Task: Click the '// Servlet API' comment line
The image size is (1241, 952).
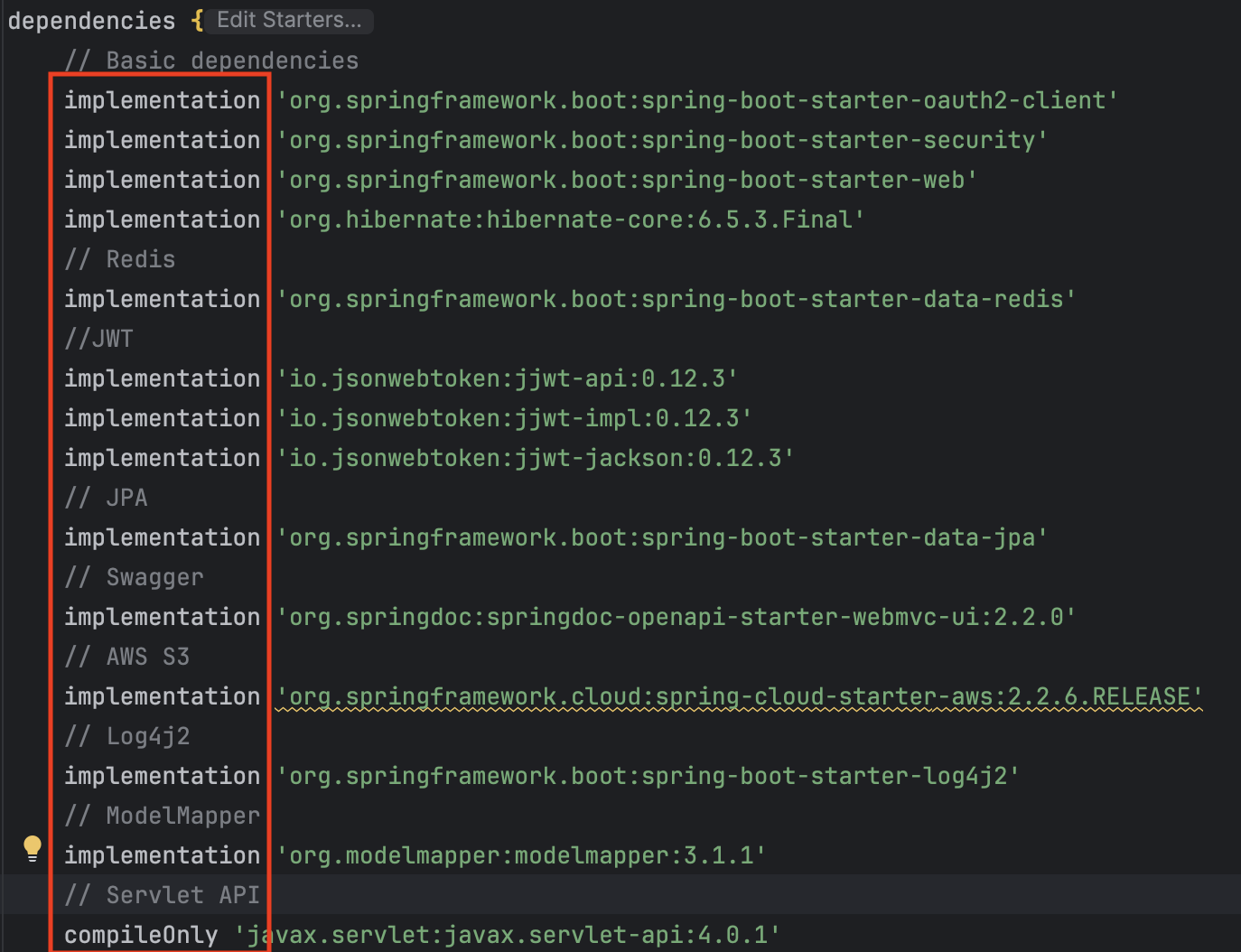Action: pos(163,895)
